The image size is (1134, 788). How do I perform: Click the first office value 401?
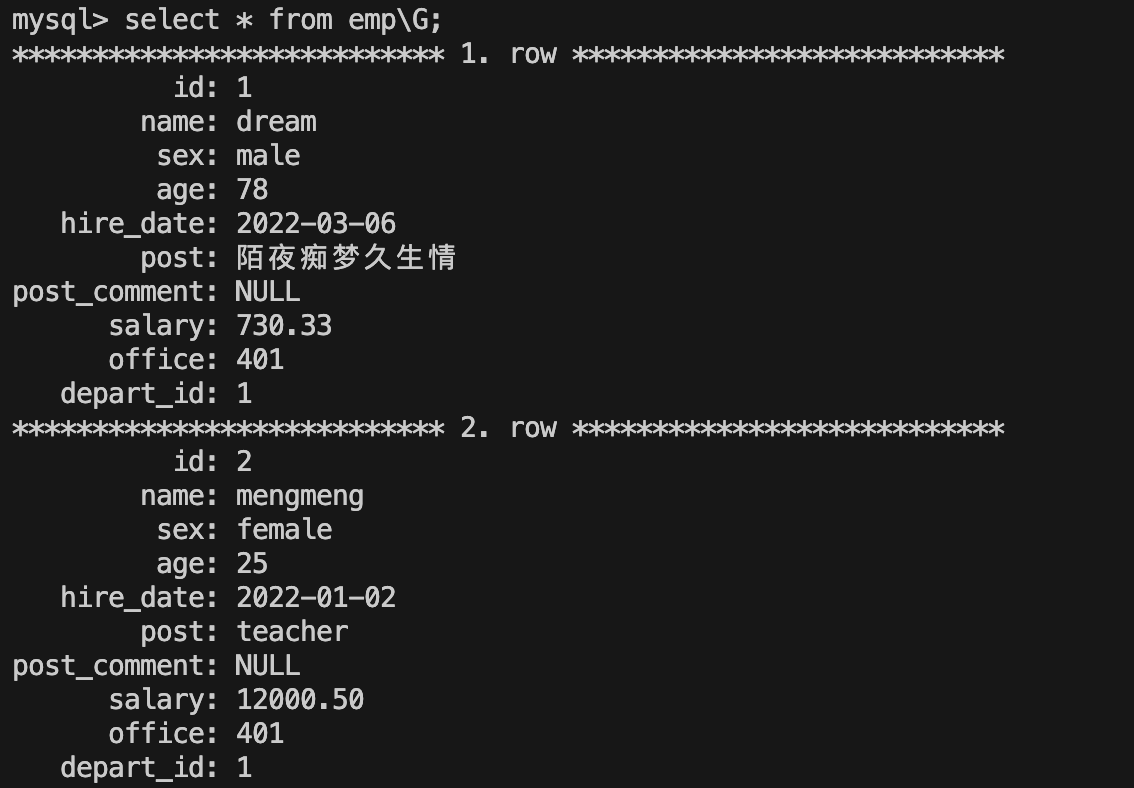[260, 359]
